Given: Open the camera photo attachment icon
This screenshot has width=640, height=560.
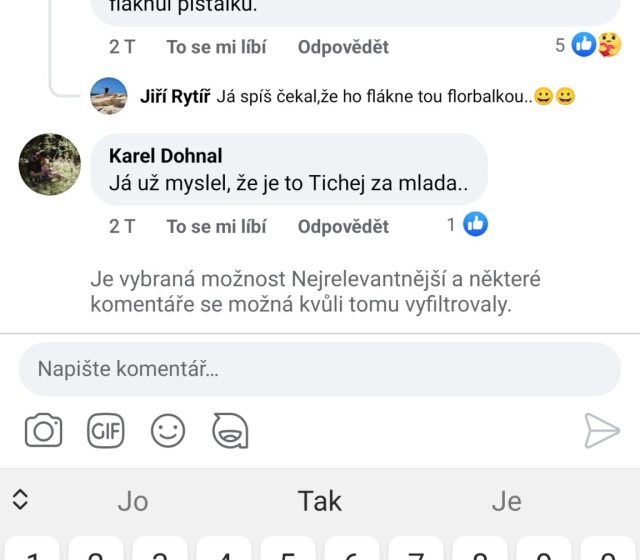Looking at the screenshot, I should tap(43, 431).
